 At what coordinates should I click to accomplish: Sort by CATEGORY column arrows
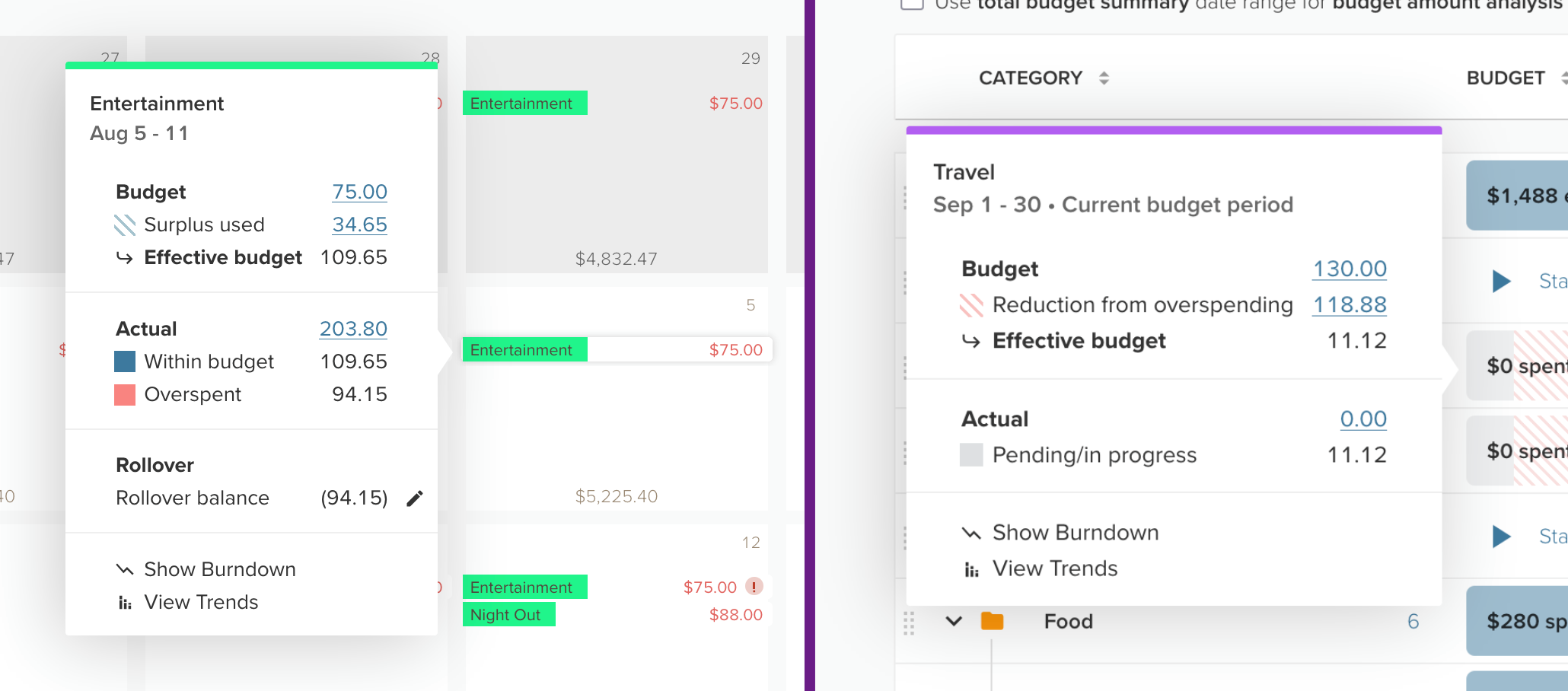[1104, 78]
